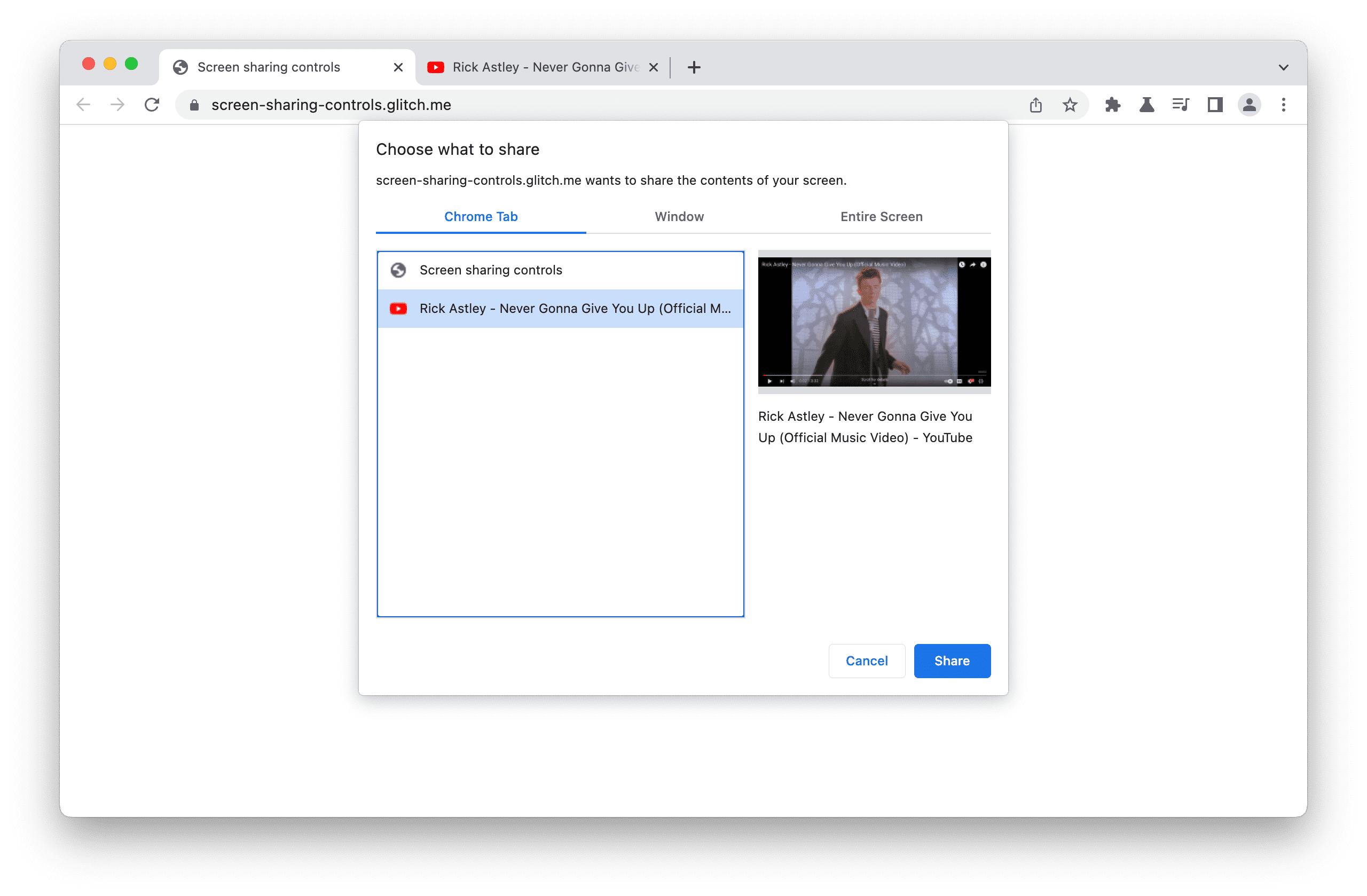Click the Share button to confirm
This screenshot has height=896, width=1367.
[x=950, y=660]
